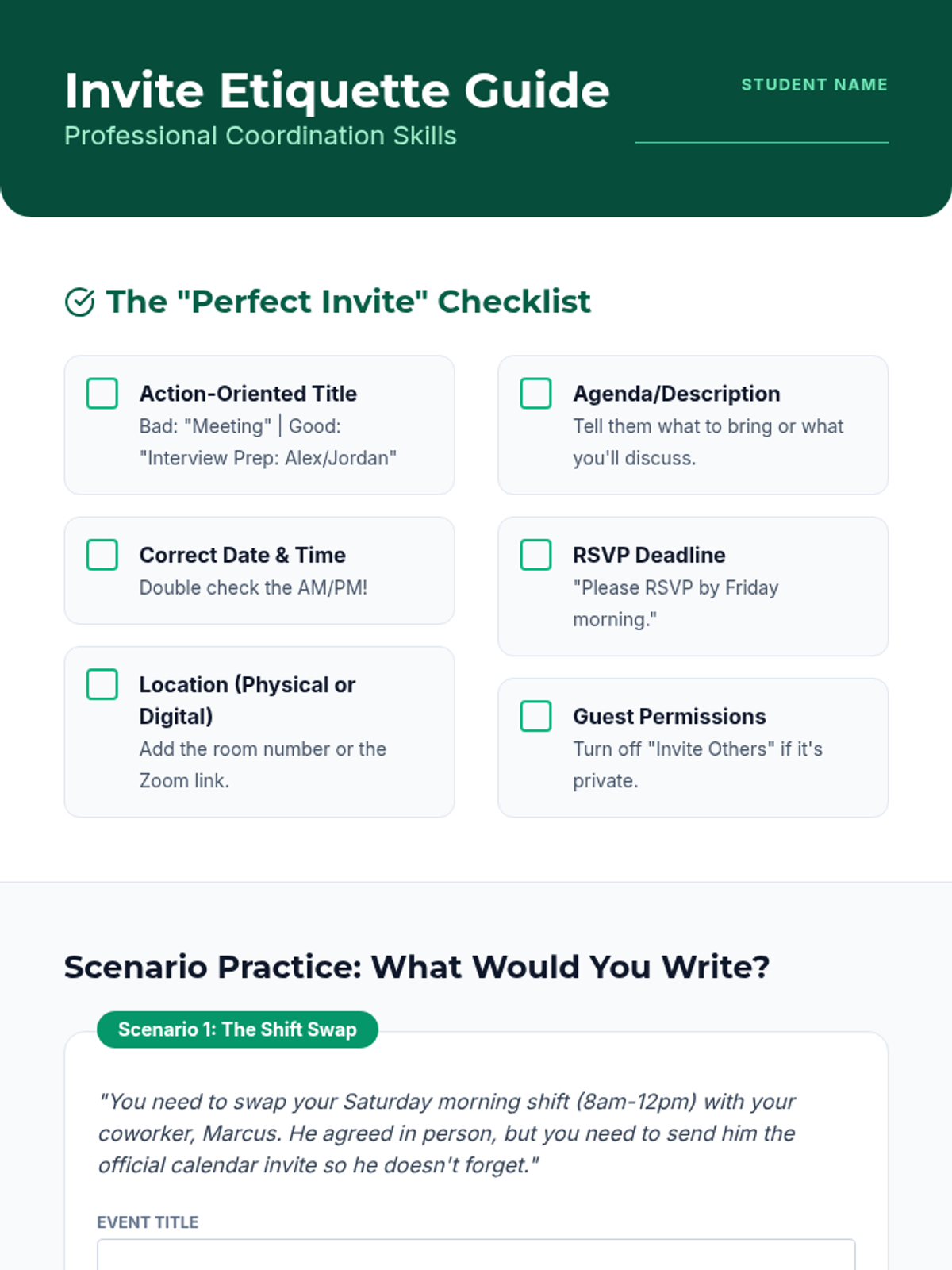952x1270 pixels.
Task: Select the Guest Permissions card text
Action: (x=697, y=764)
